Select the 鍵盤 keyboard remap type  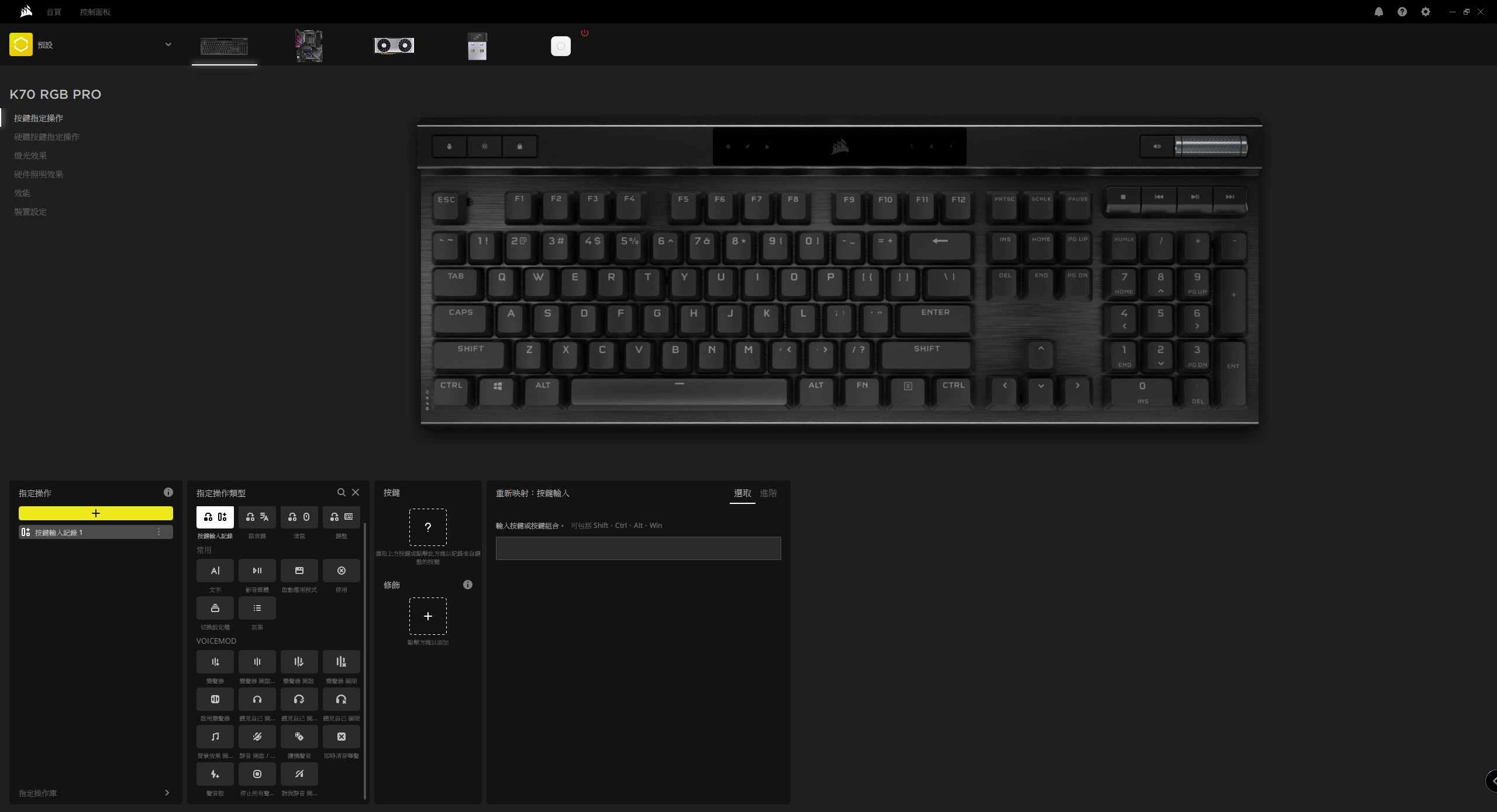tap(341, 517)
